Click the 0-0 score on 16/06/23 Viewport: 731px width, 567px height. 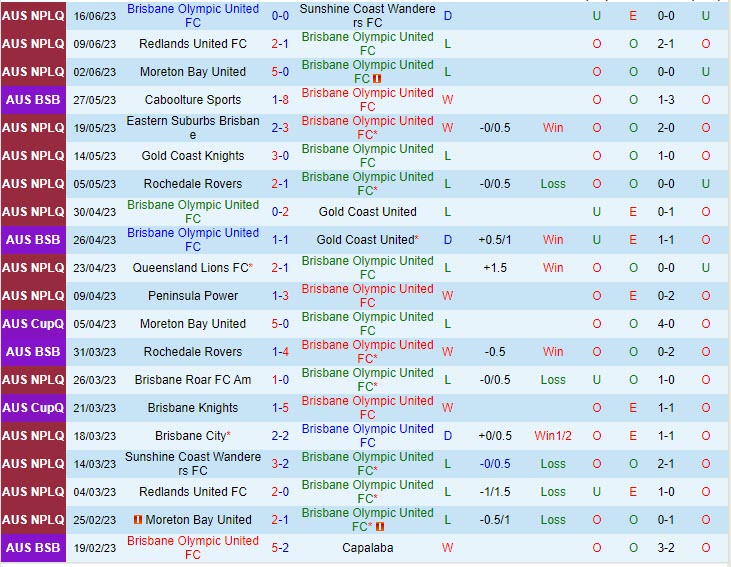point(280,16)
